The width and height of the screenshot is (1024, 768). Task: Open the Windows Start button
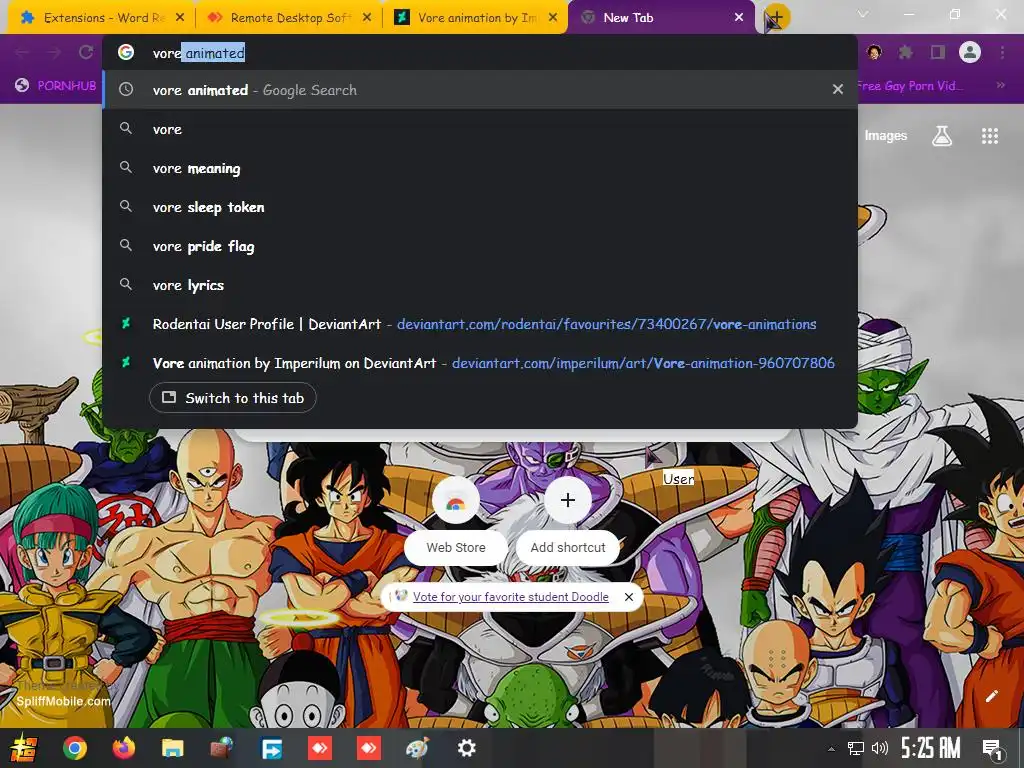[24, 748]
